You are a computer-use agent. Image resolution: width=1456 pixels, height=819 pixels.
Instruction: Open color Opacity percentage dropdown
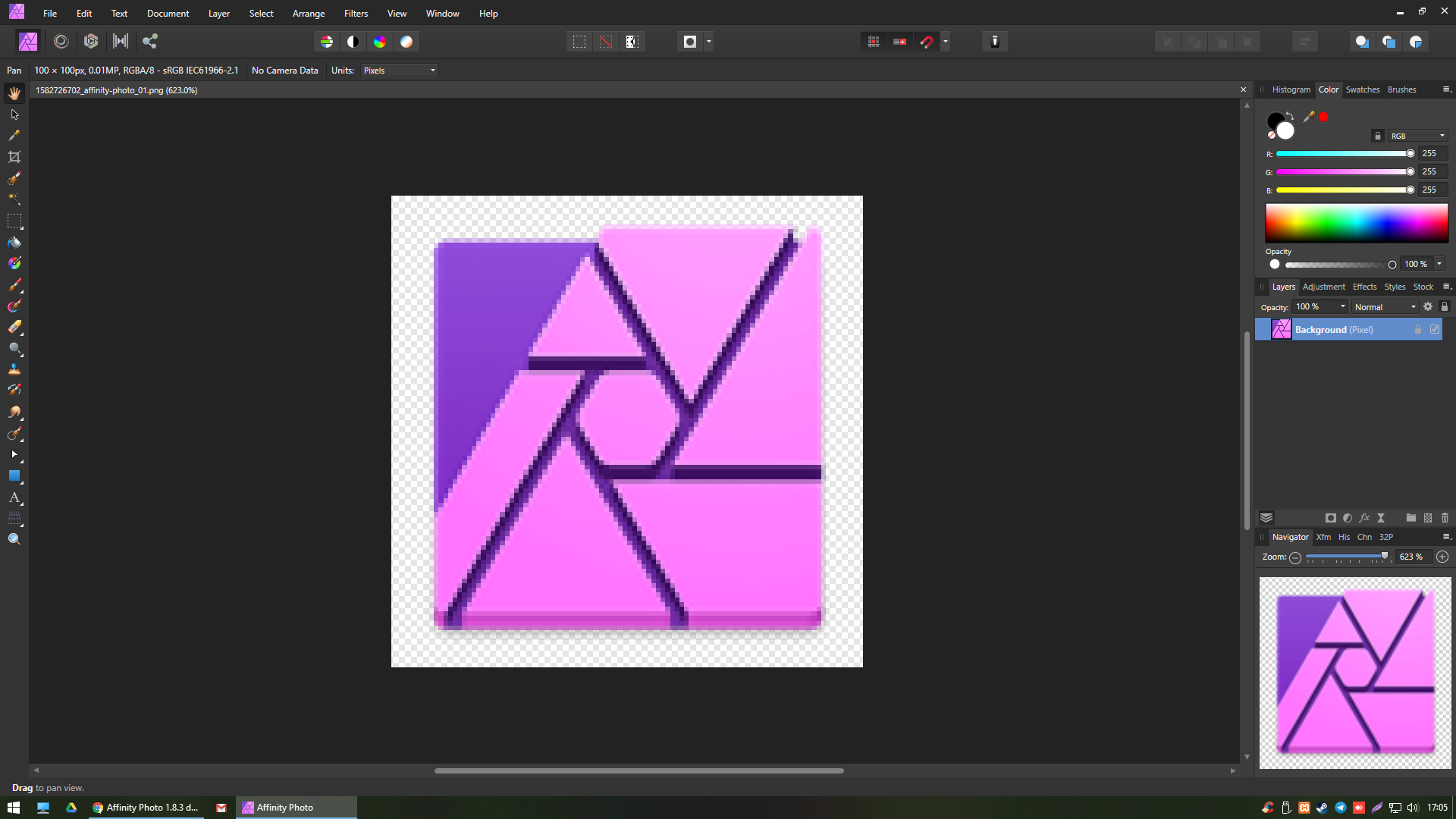[x=1439, y=264]
